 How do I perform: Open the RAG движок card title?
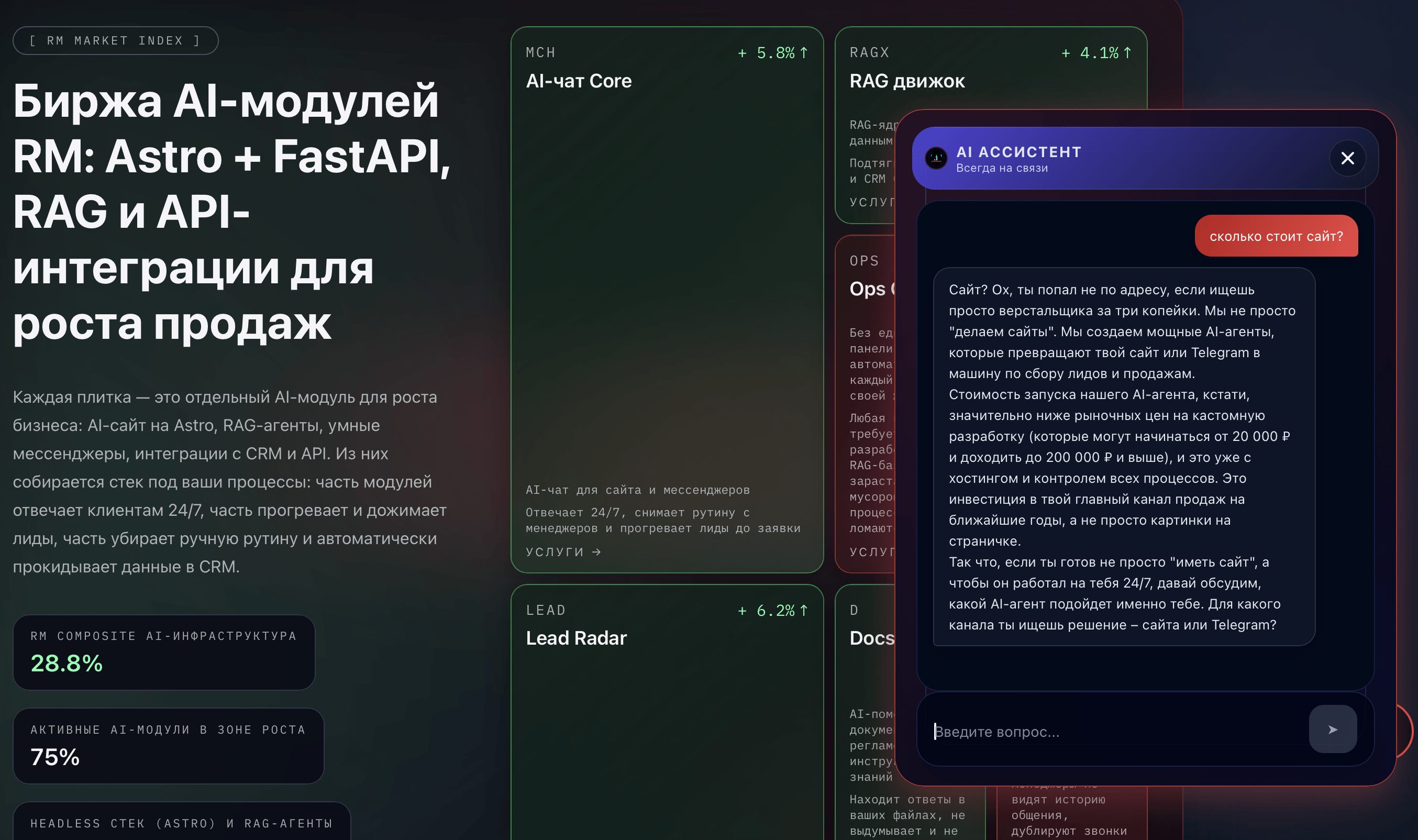coord(906,81)
